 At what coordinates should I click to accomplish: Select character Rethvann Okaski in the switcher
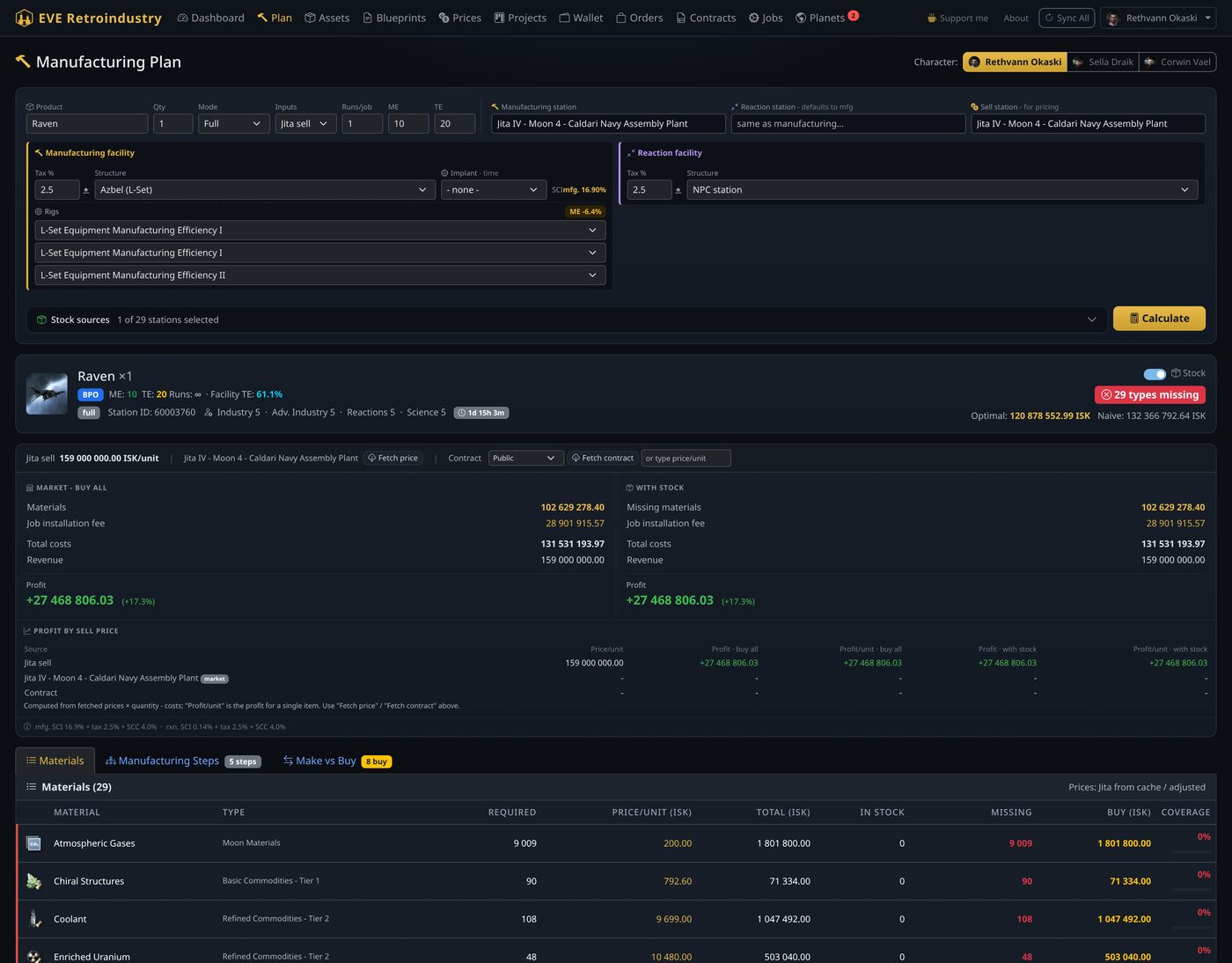point(1015,62)
